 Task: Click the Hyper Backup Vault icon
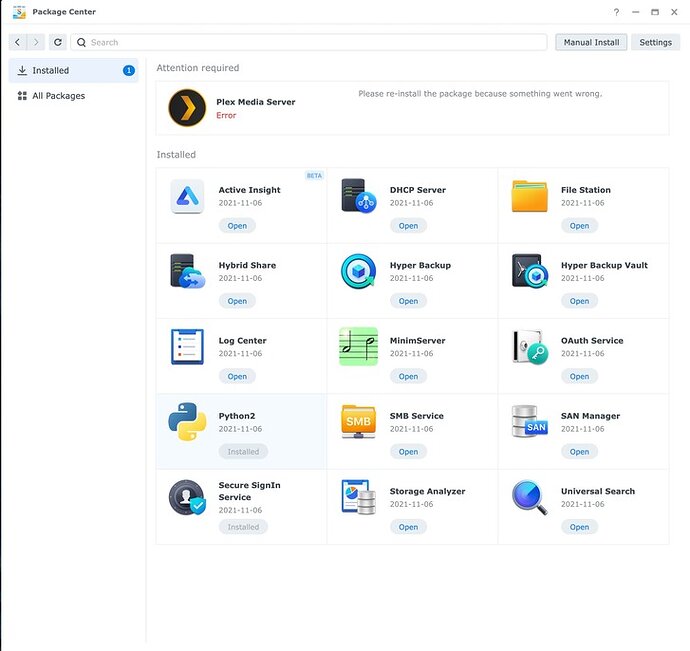(530, 271)
